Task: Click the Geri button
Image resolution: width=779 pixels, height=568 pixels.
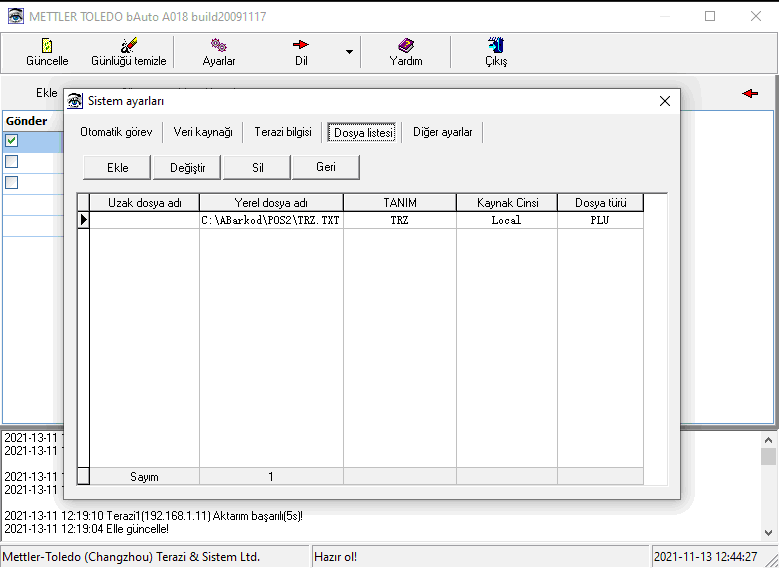Action: point(326,167)
